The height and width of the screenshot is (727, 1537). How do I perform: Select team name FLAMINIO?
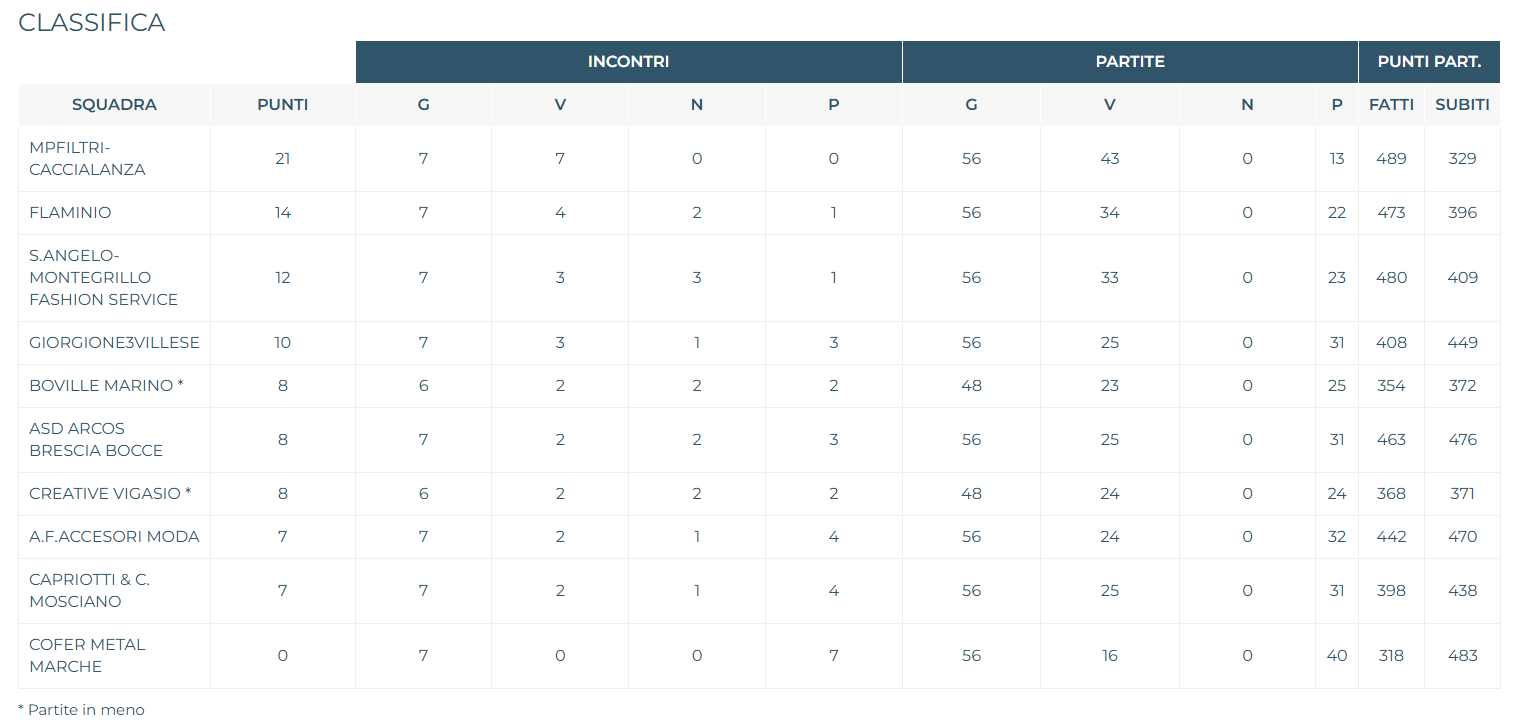click(x=70, y=213)
